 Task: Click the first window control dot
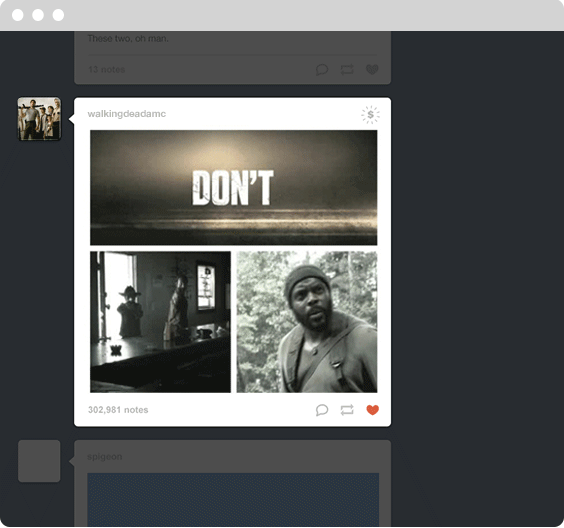[x=18, y=15]
